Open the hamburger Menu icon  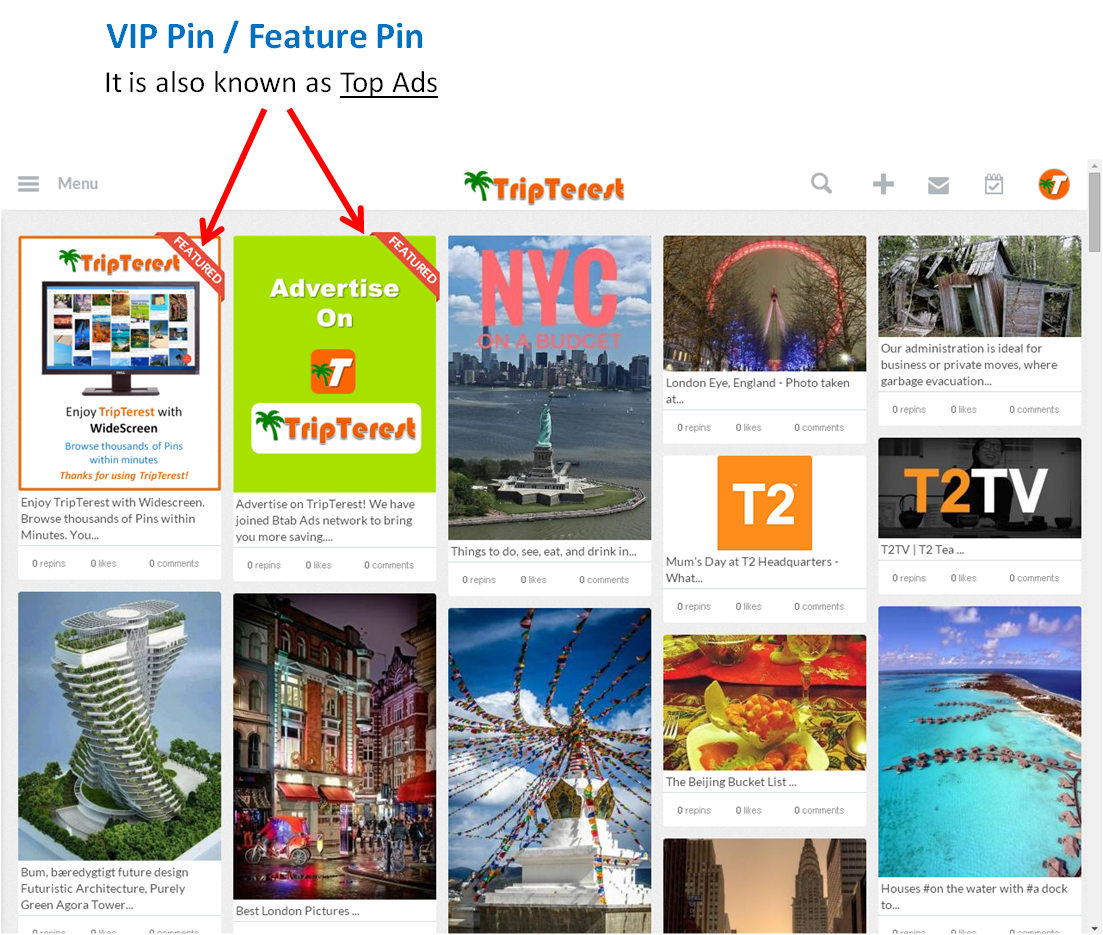(29, 184)
